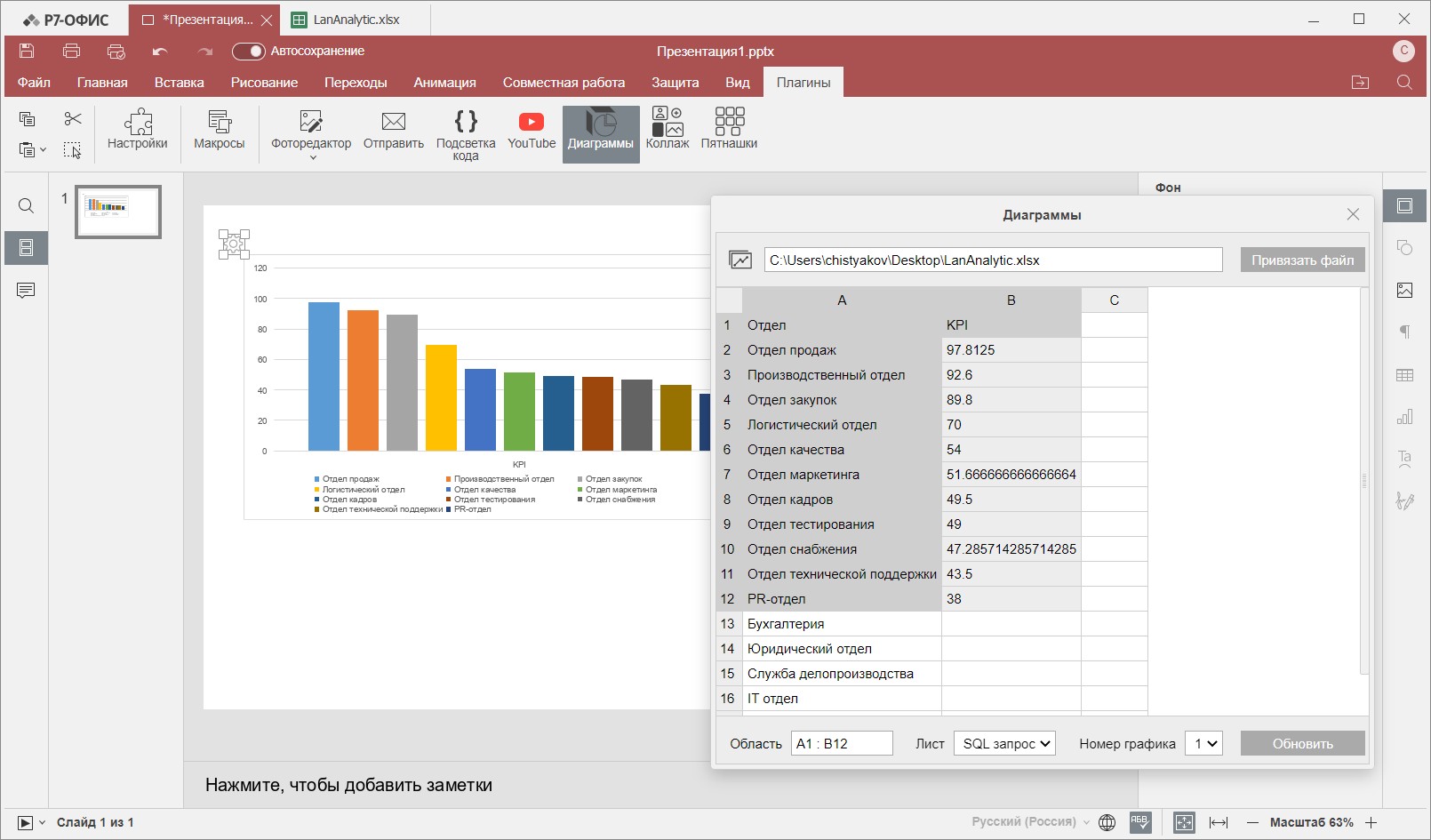Switch to the Вставка ribbon tab

click(179, 83)
